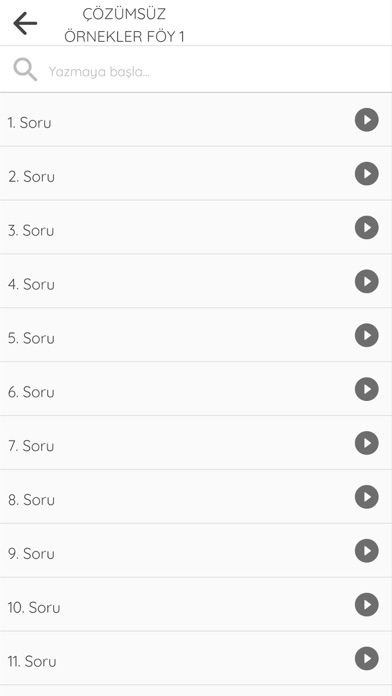Open the '7. Soru' list entry
The height and width of the screenshot is (696, 392).
click(x=196, y=443)
